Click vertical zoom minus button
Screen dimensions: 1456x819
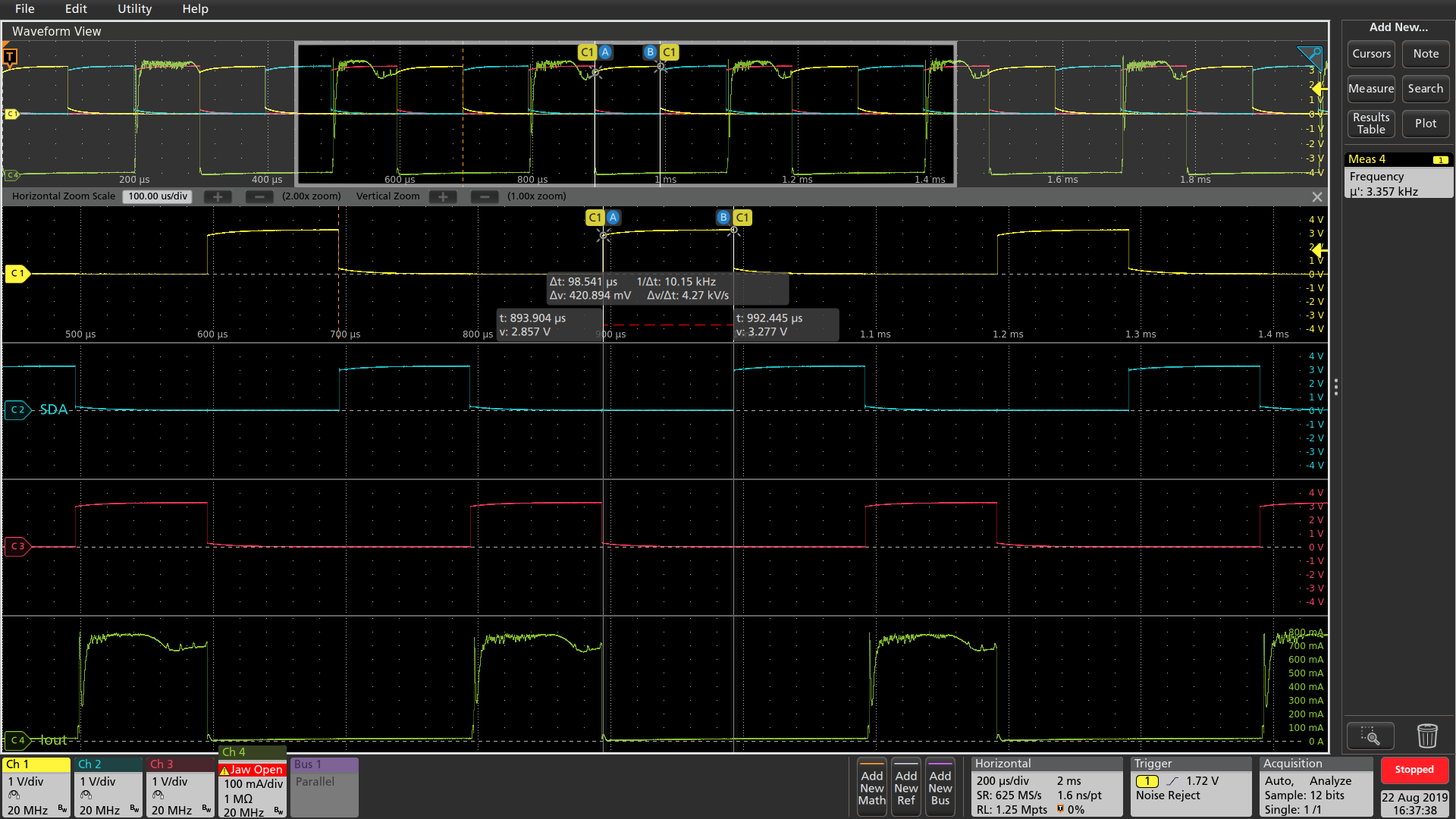(484, 196)
